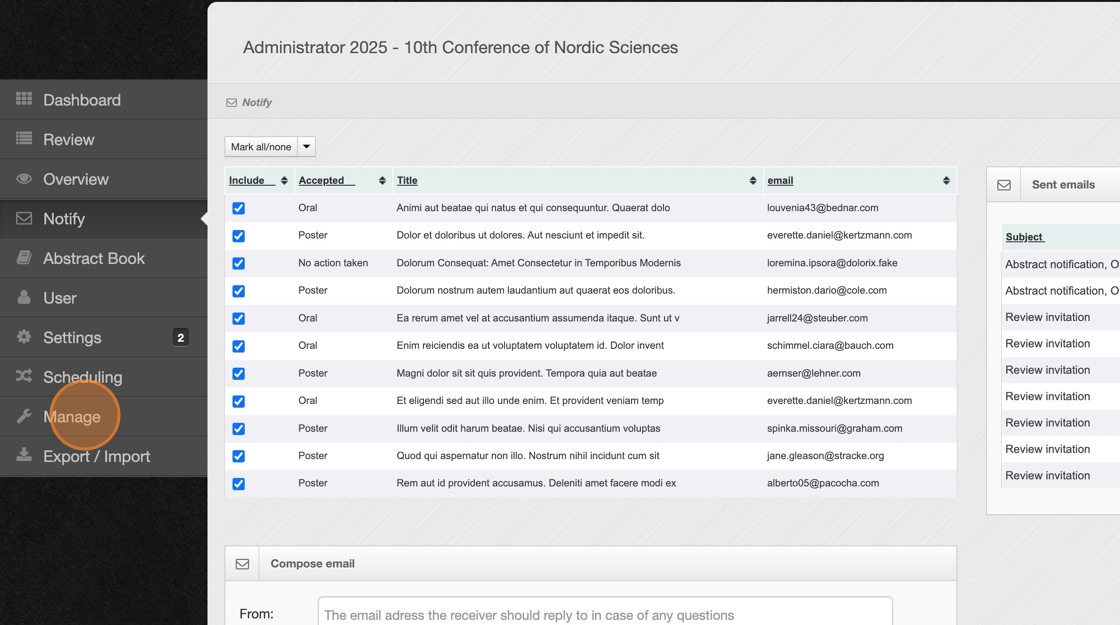
Task: Uncheck the alberto05@pacocha.com include checkbox
Action: click(238, 484)
